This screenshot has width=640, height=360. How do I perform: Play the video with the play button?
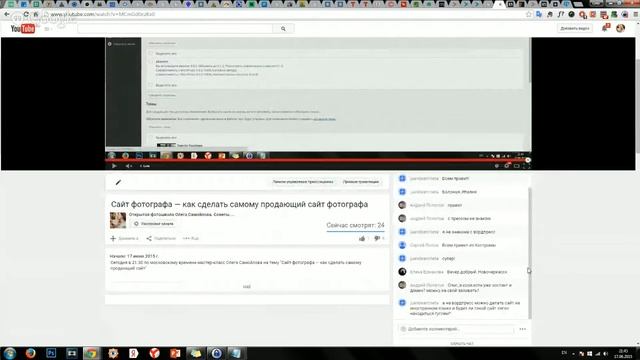point(114,166)
